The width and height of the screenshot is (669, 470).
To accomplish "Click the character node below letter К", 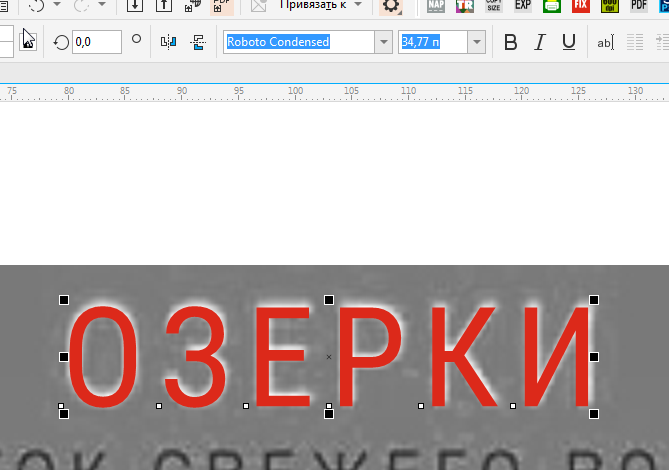I will coord(421,406).
